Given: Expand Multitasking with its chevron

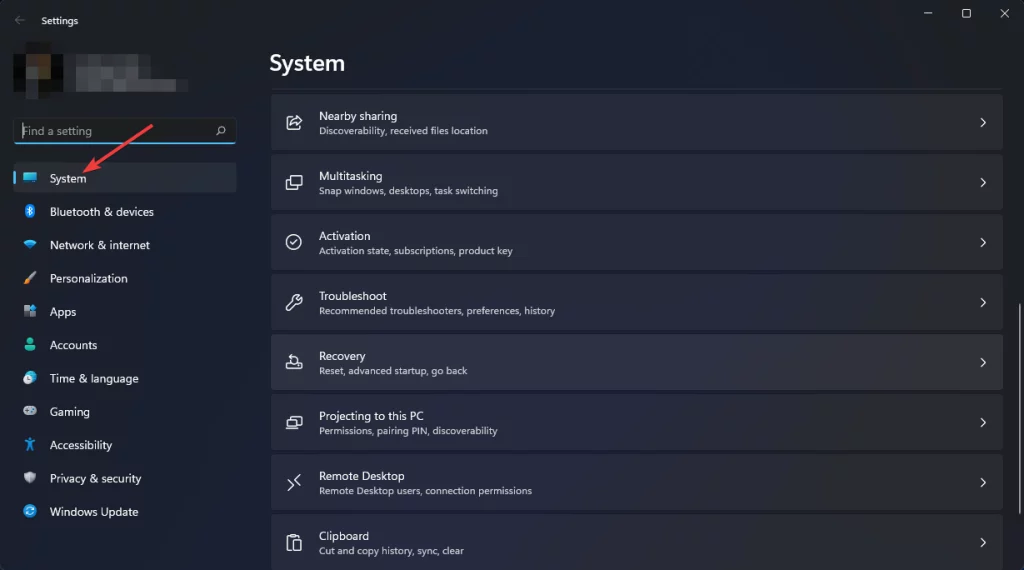Looking at the screenshot, I should coord(983,182).
